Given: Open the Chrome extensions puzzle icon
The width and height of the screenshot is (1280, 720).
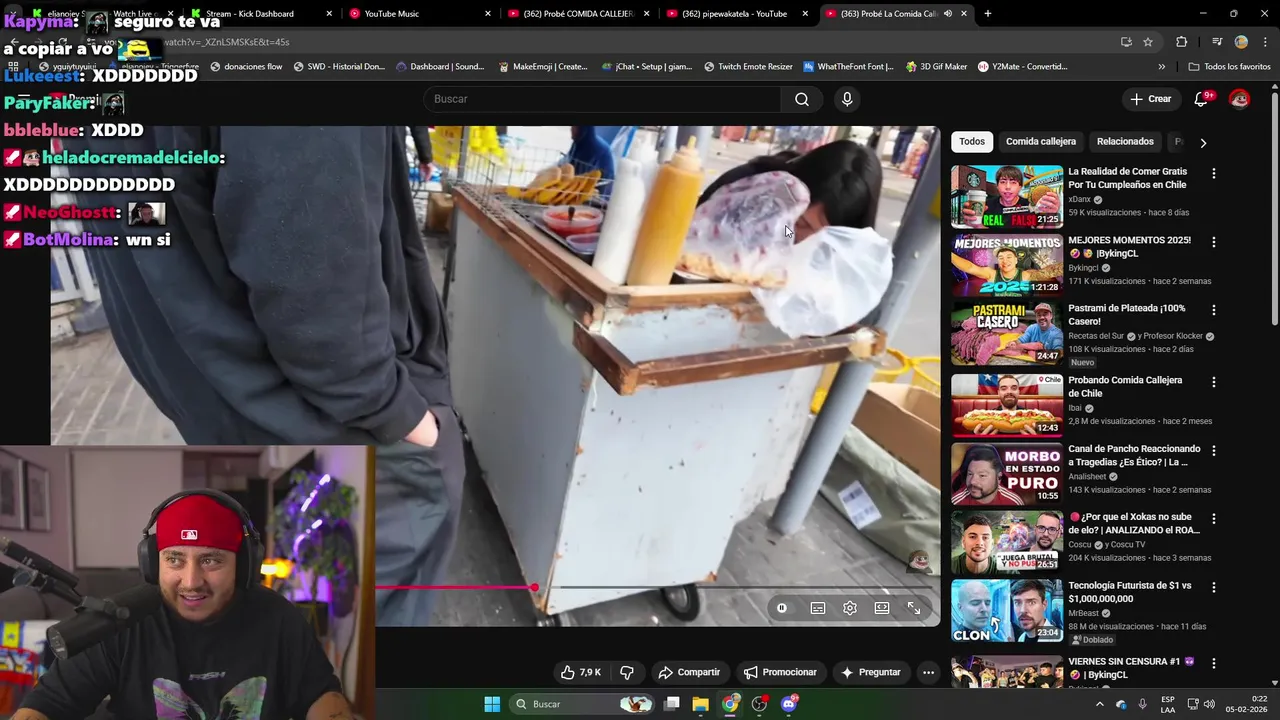Looking at the screenshot, I should click(1182, 42).
